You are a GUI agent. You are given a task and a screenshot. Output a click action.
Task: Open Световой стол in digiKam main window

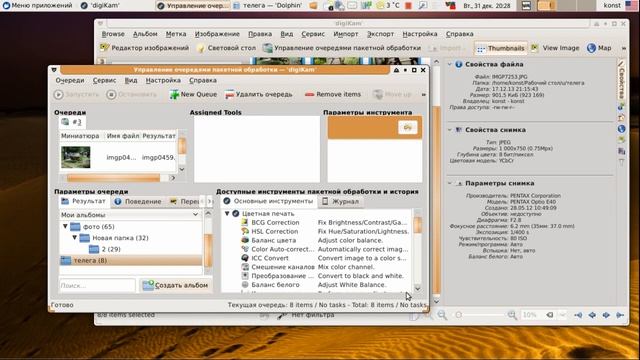(226, 48)
